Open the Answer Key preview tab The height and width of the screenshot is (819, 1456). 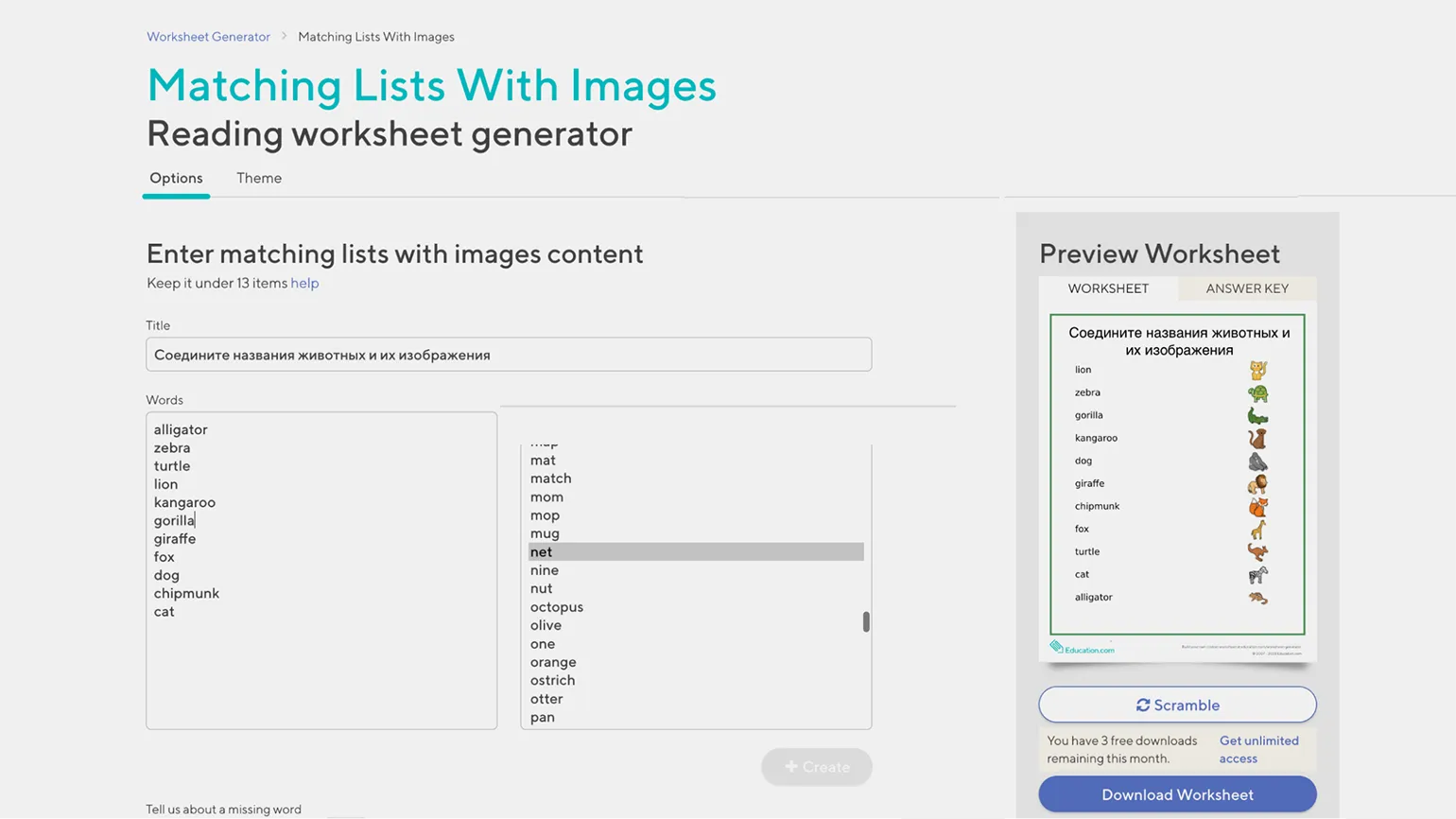coord(1246,288)
